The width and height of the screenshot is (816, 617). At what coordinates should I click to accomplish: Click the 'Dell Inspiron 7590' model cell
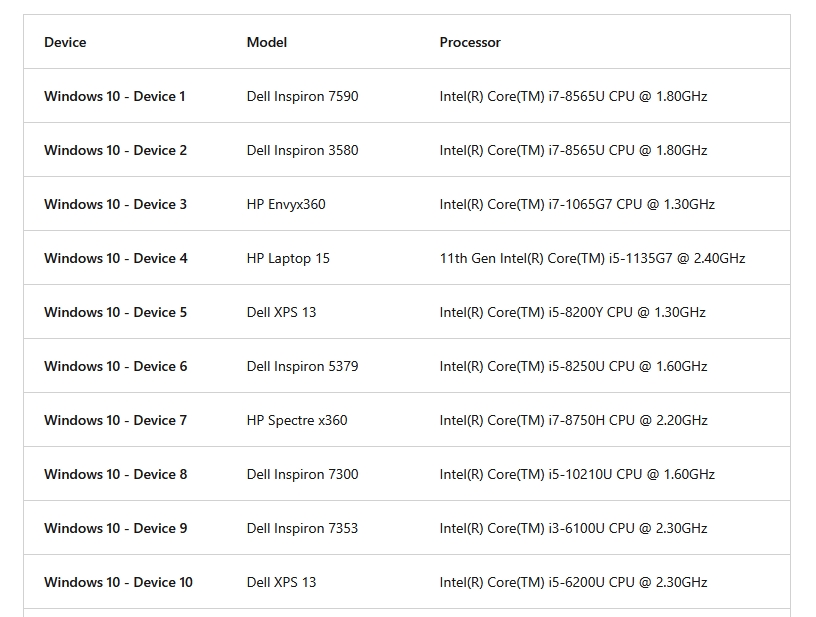(302, 96)
